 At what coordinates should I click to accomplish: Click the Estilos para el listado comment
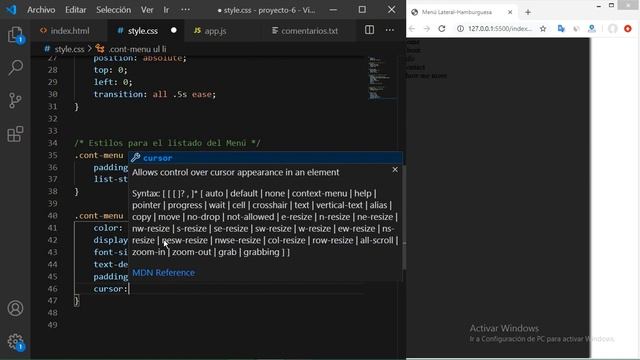[167, 143]
